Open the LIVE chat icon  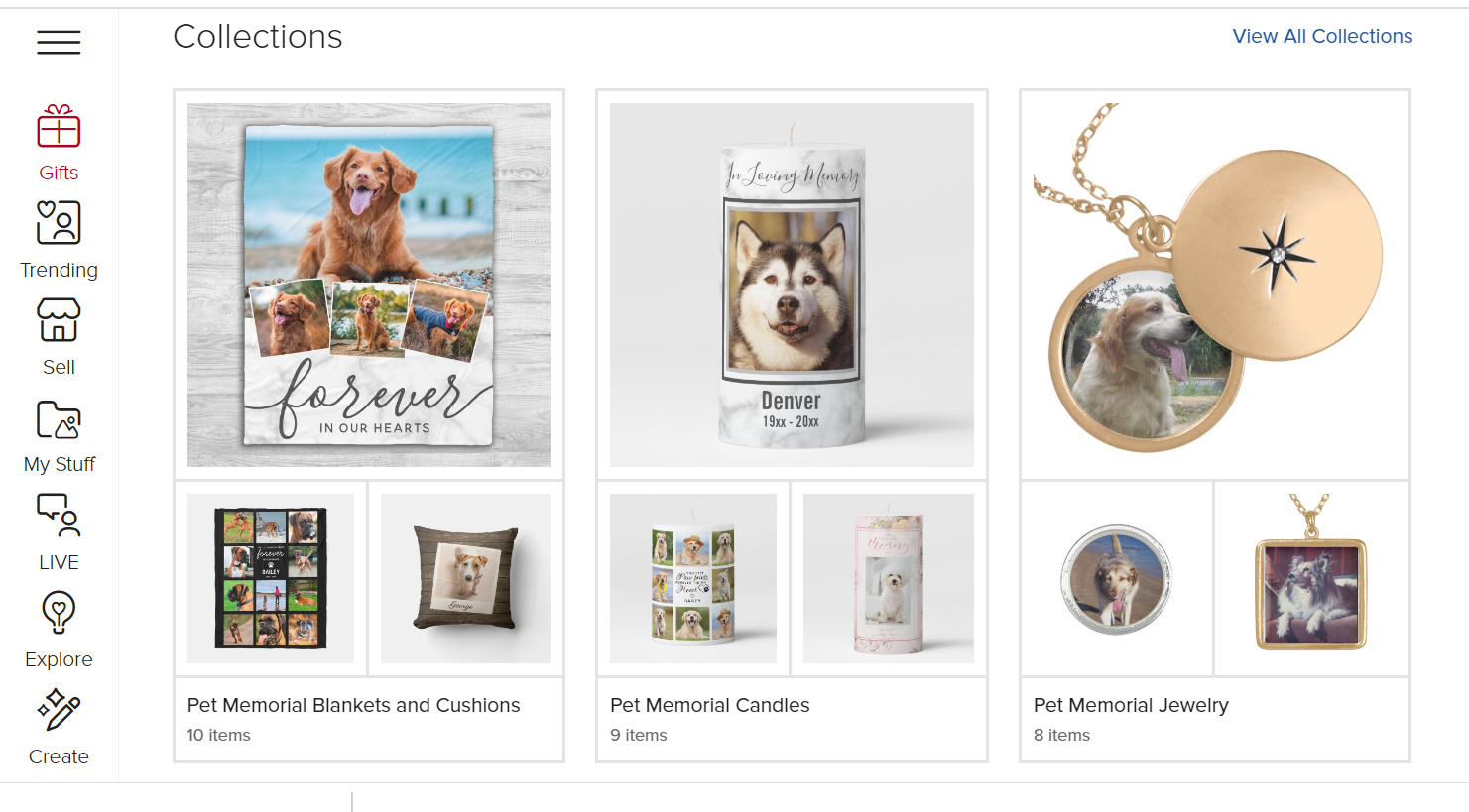coord(59,515)
